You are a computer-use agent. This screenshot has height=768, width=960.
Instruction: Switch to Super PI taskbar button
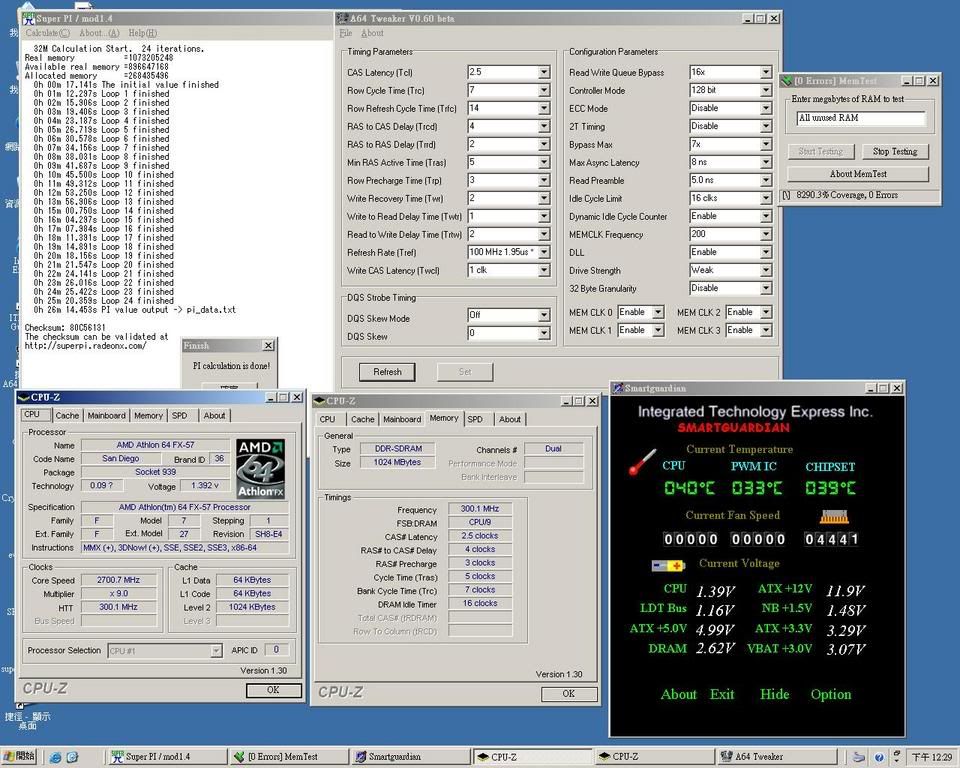(x=165, y=756)
